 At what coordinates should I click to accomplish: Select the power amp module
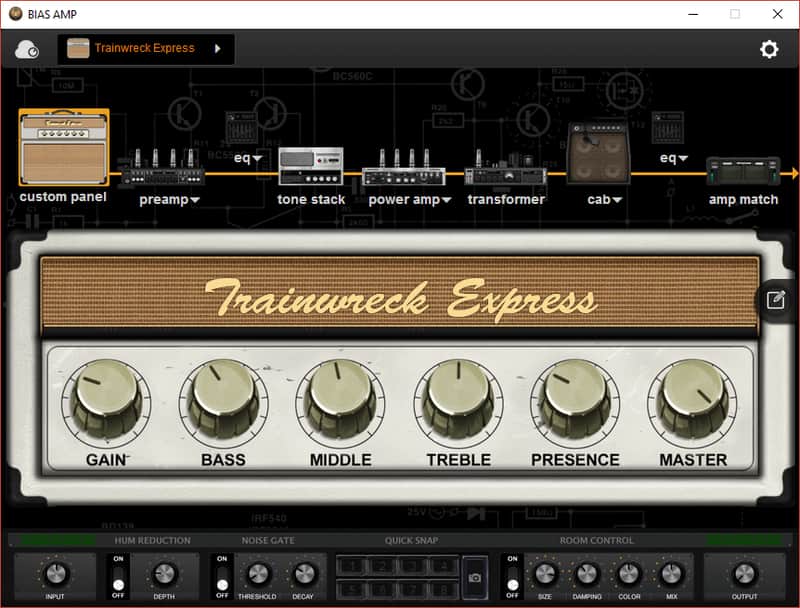(x=403, y=167)
